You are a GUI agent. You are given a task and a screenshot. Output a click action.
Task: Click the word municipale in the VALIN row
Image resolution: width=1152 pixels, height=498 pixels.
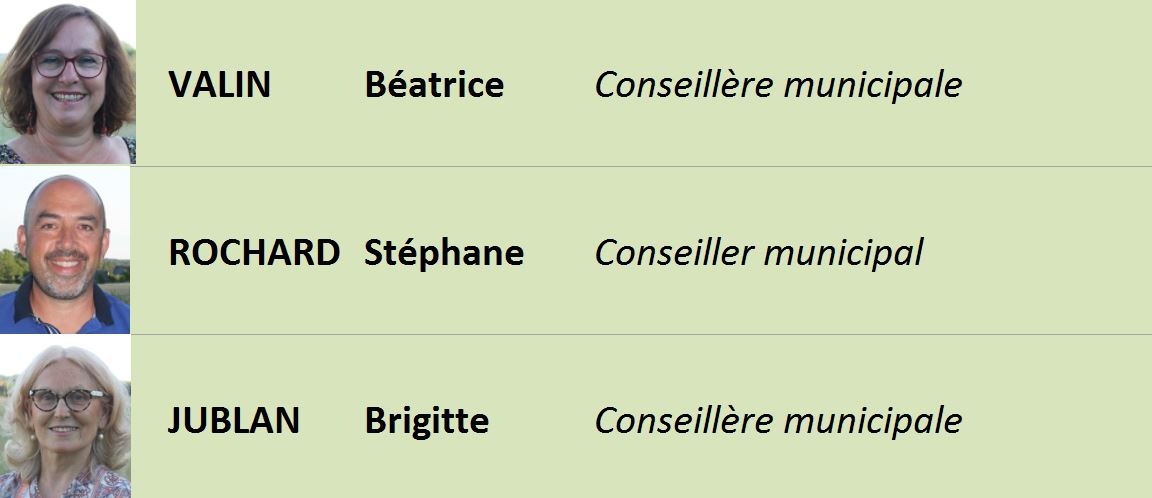coord(873,86)
